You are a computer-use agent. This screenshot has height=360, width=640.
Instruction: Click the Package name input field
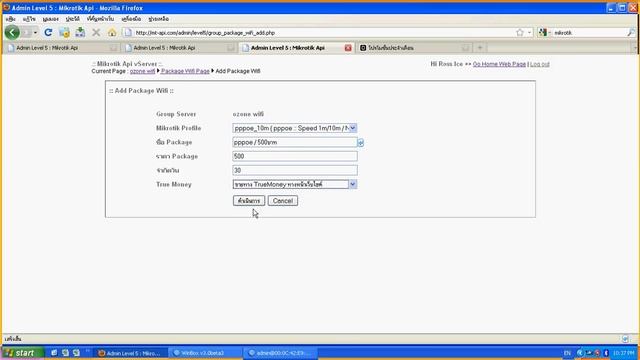click(295, 142)
